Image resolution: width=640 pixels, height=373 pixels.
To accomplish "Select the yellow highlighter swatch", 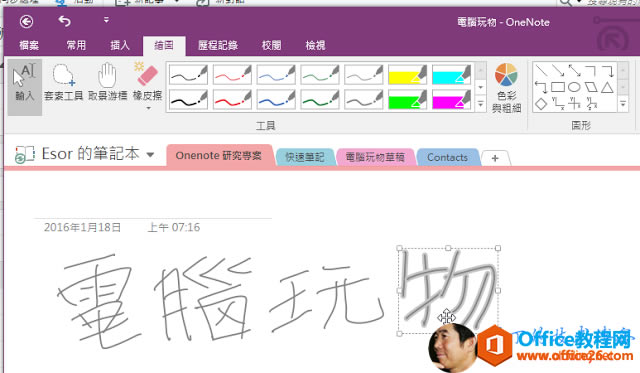I will tap(407, 75).
